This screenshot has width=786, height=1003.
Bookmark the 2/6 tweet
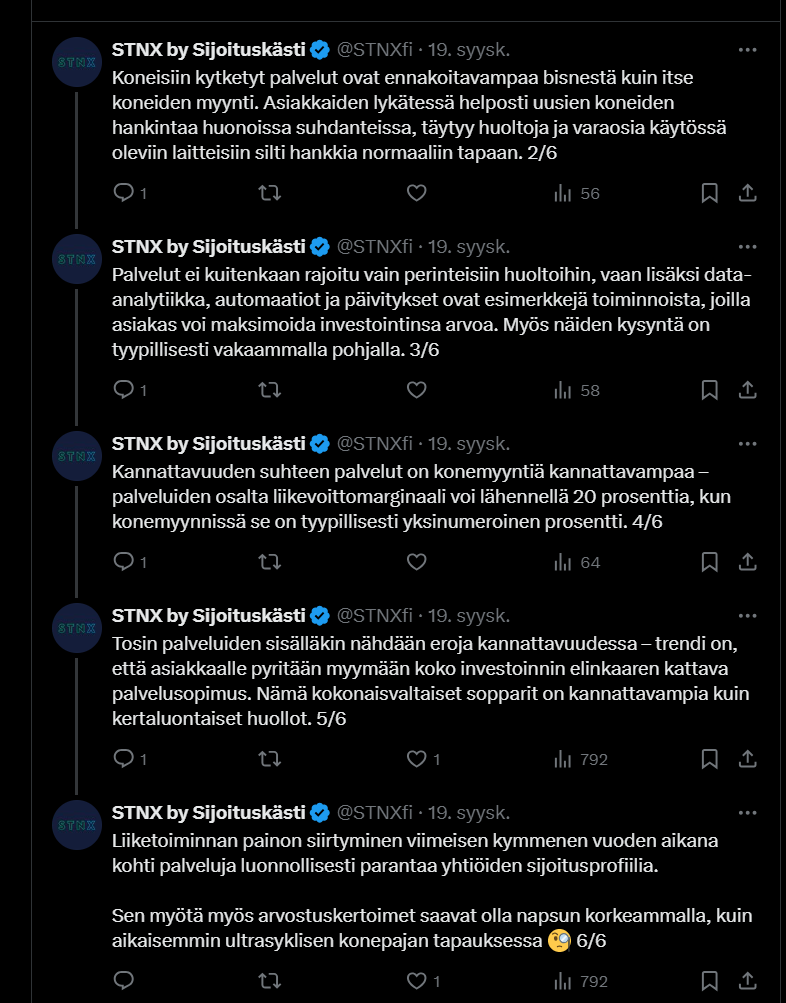[709, 193]
